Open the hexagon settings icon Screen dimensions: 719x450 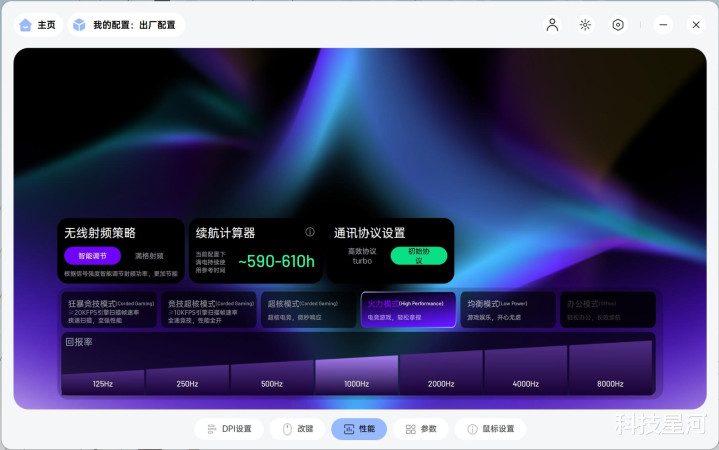click(618, 25)
